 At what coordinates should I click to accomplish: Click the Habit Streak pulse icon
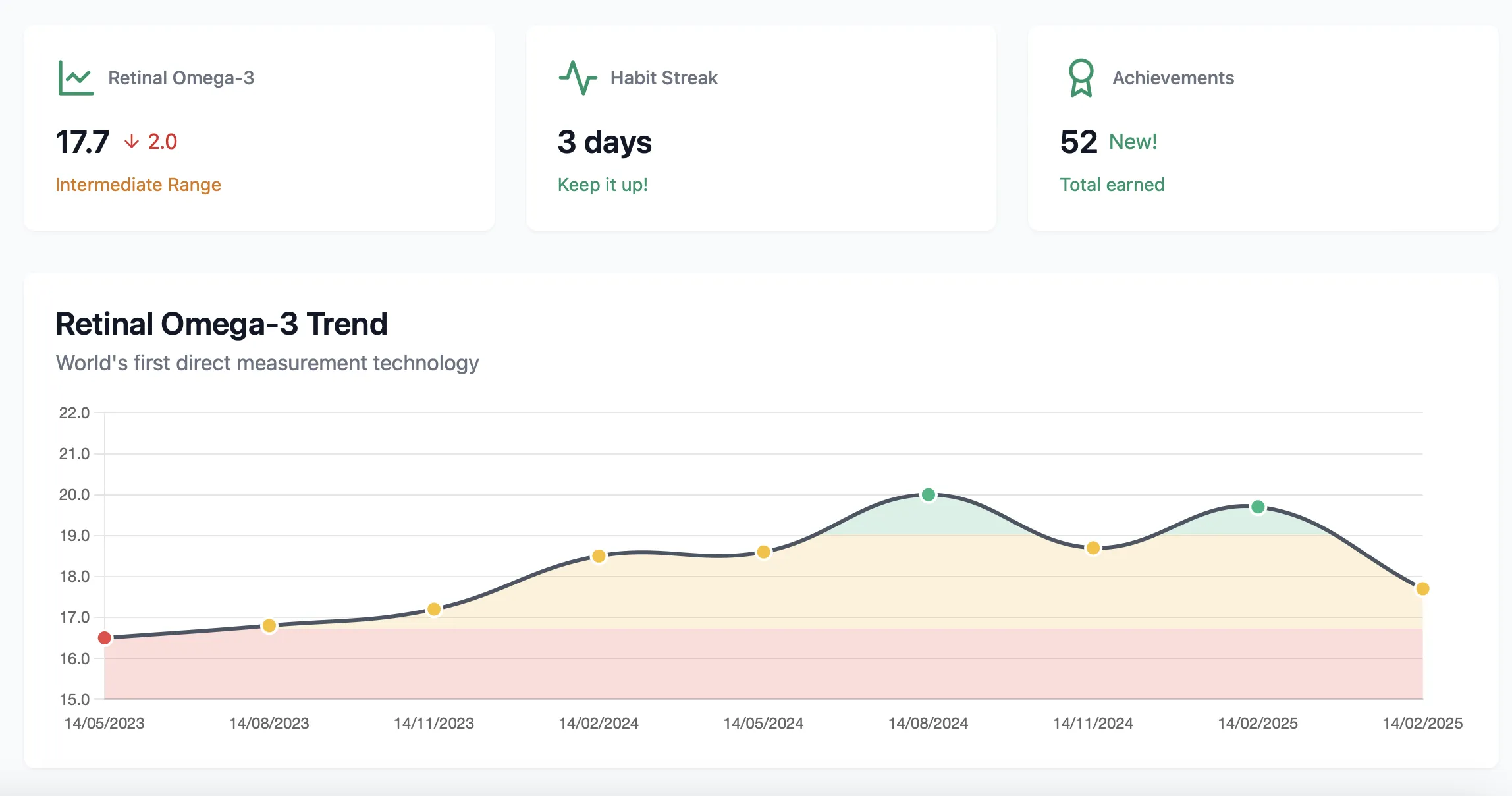coord(578,78)
